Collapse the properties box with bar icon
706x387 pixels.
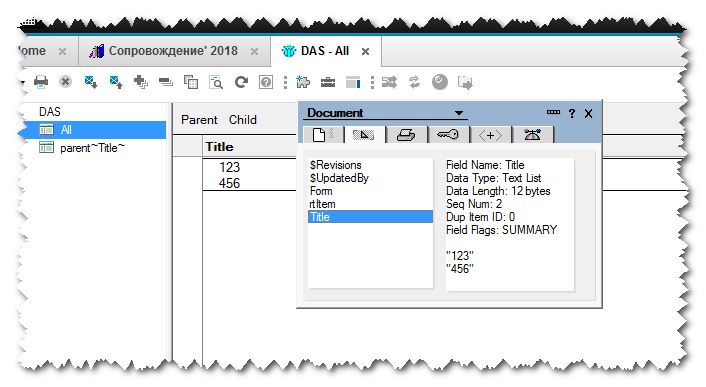coord(553,112)
